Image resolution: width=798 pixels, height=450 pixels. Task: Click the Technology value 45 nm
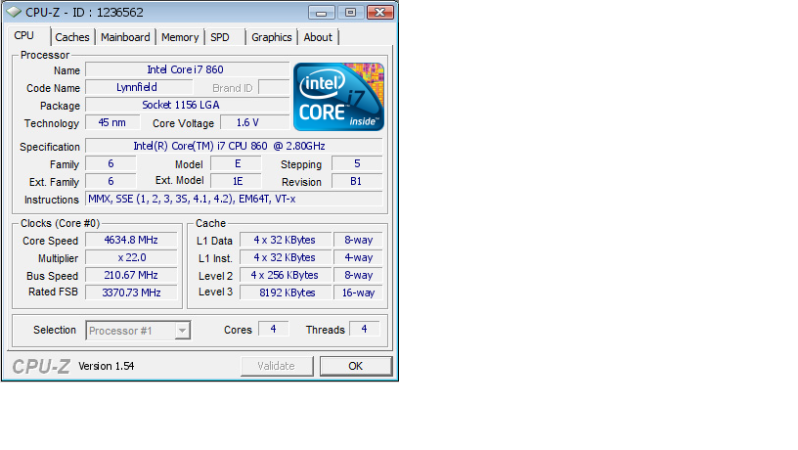point(112,122)
